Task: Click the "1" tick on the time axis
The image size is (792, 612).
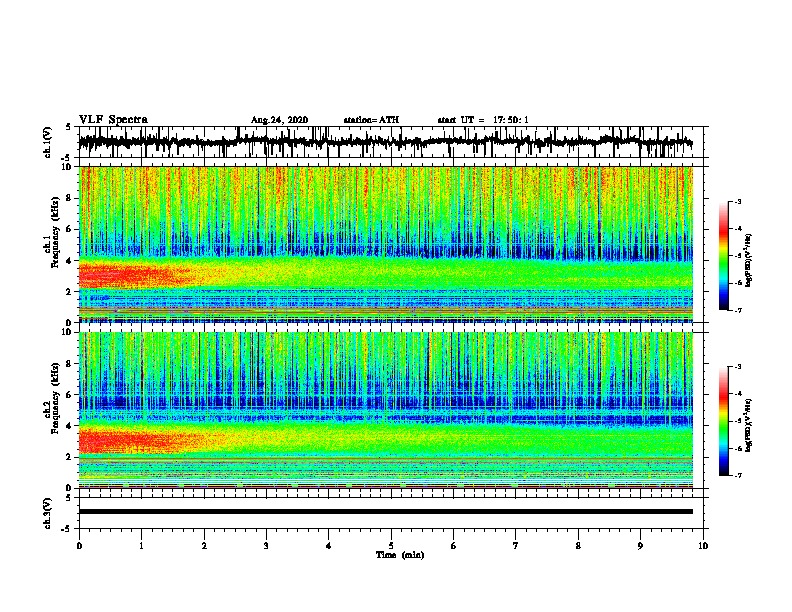Action: tap(141, 546)
